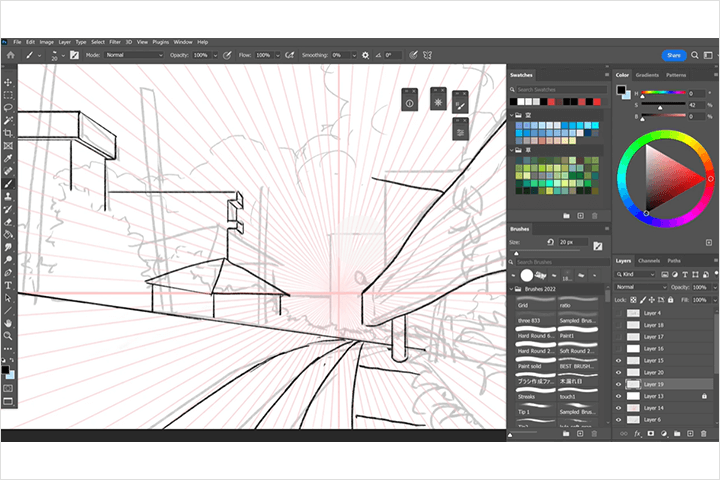The width and height of the screenshot is (720, 480).
Task: Create new group folder in Layers panel
Action: [x=677, y=434]
